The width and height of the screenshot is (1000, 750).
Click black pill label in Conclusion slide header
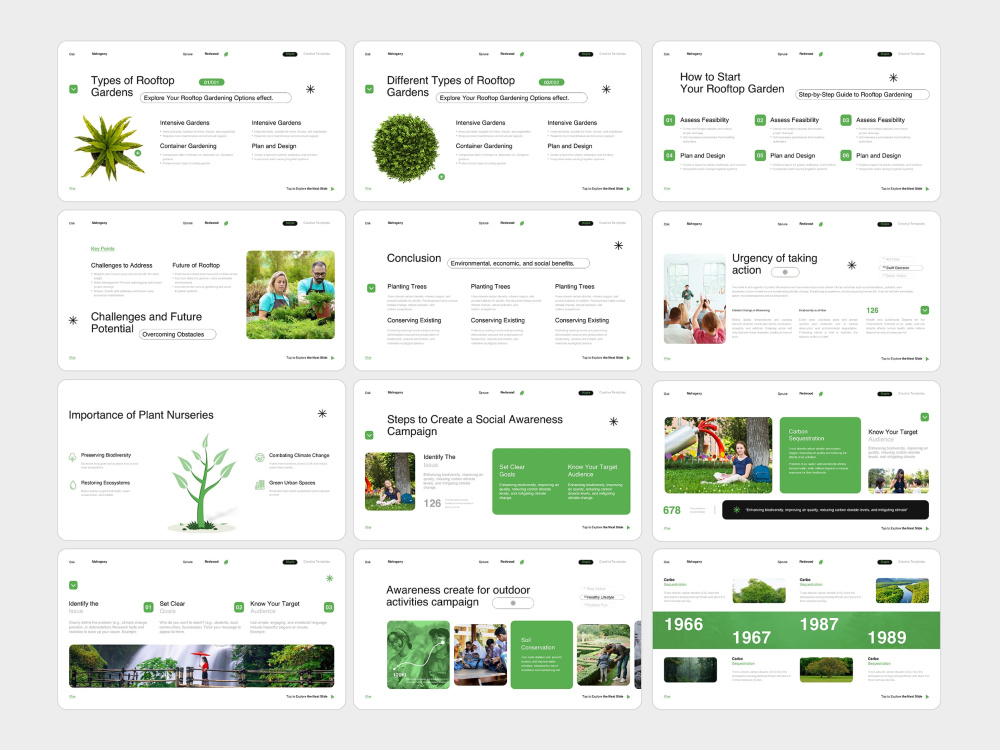[x=585, y=223]
